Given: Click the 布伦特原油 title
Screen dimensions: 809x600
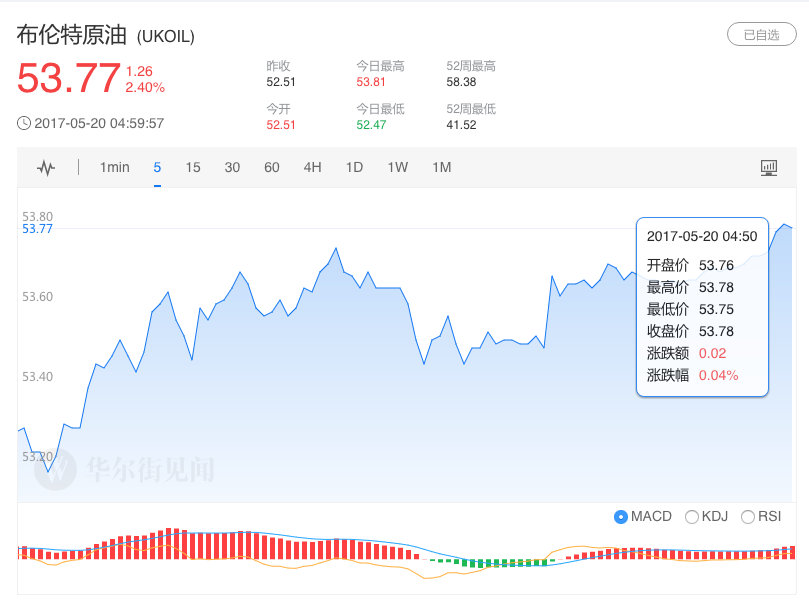Looking at the screenshot, I should [72, 35].
